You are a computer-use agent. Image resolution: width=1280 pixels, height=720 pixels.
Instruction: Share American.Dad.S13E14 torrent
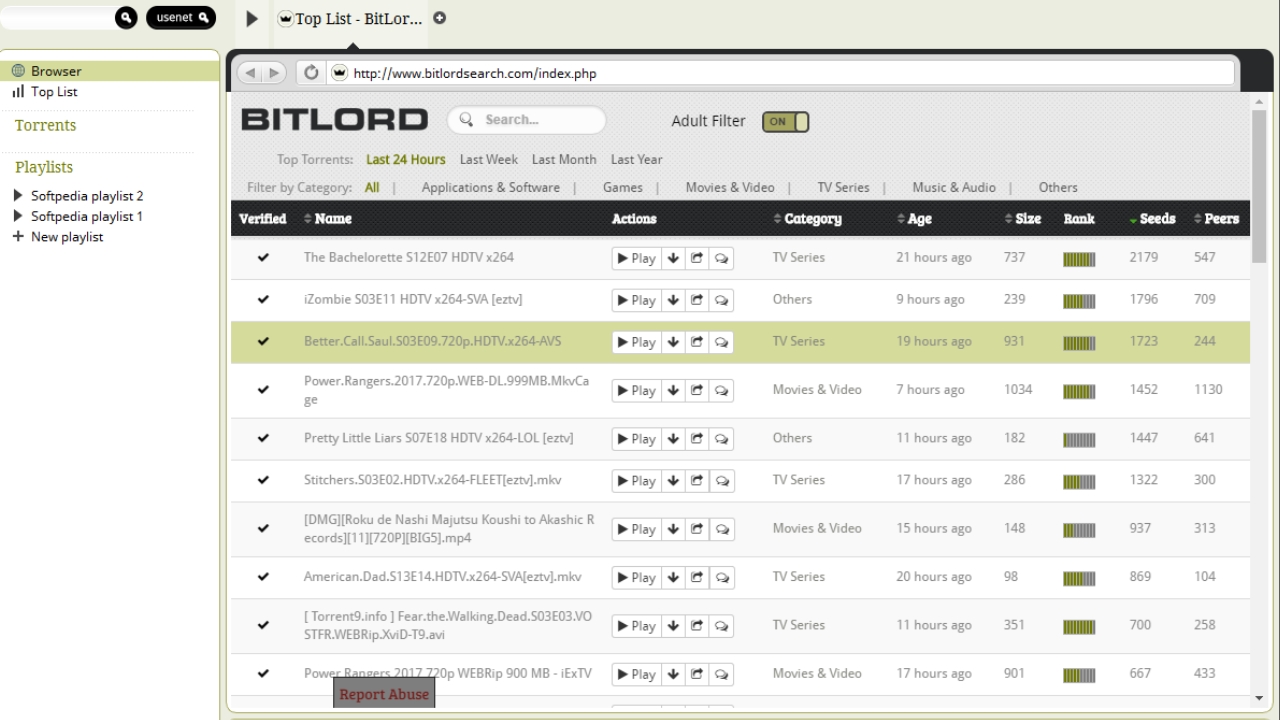tap(697, 578)
